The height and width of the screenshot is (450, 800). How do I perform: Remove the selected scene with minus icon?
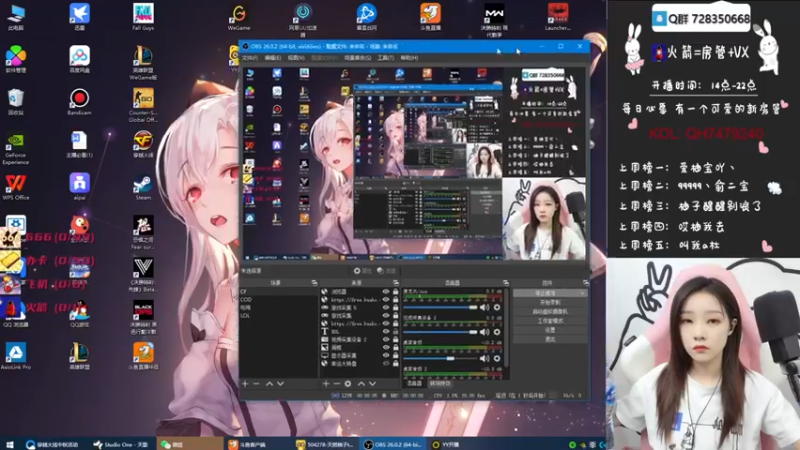(x=256, y=384)
